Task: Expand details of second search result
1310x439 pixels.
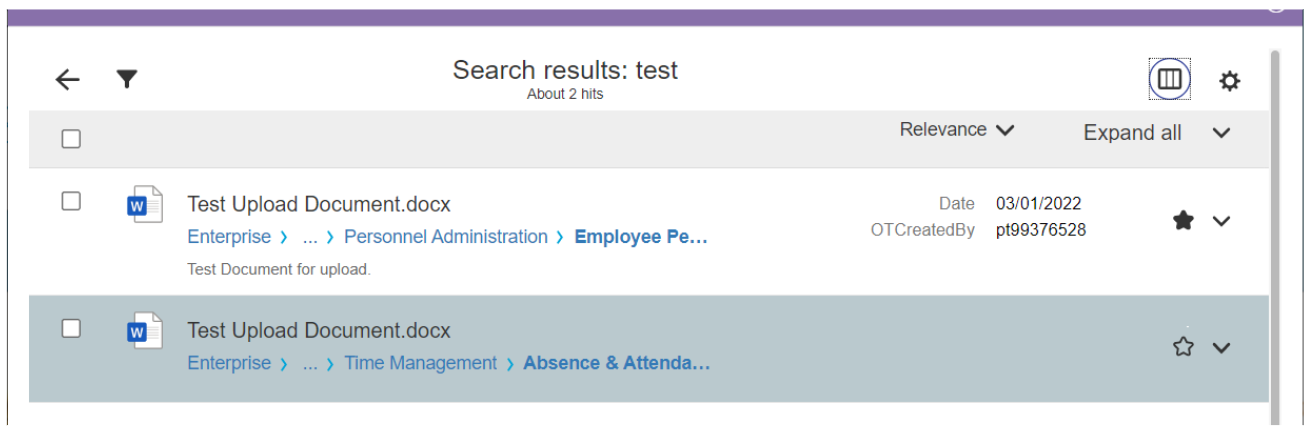Action: click(x=1221, y=347)
